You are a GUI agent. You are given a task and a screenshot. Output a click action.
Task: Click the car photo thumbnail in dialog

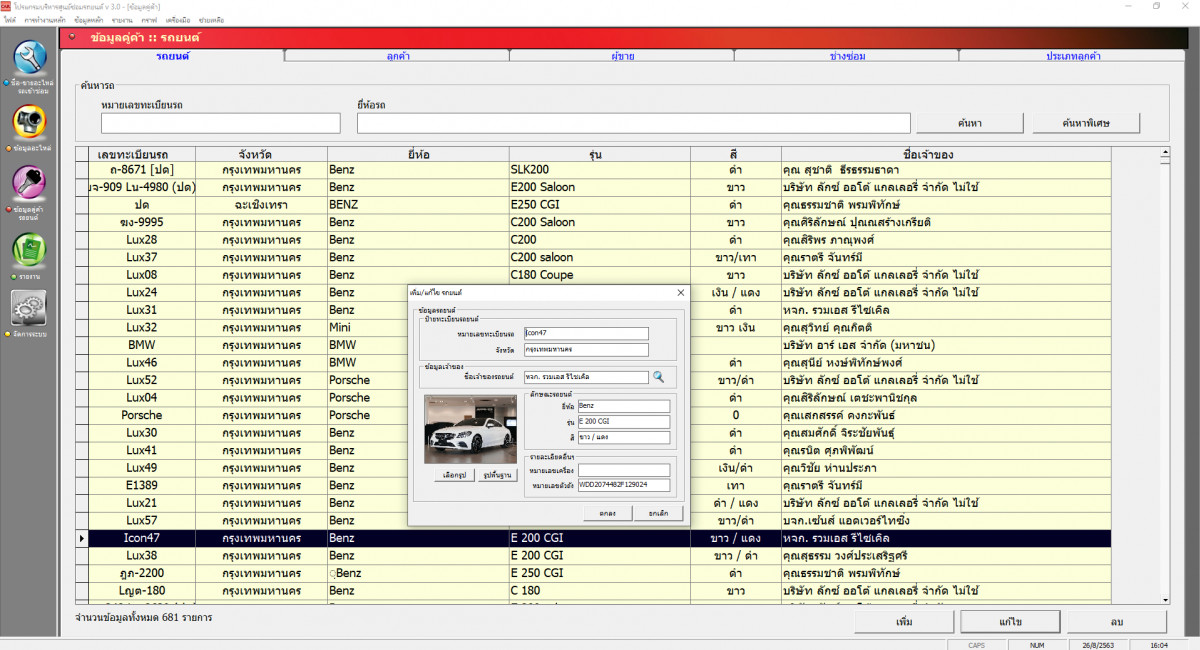coord(470,429)
